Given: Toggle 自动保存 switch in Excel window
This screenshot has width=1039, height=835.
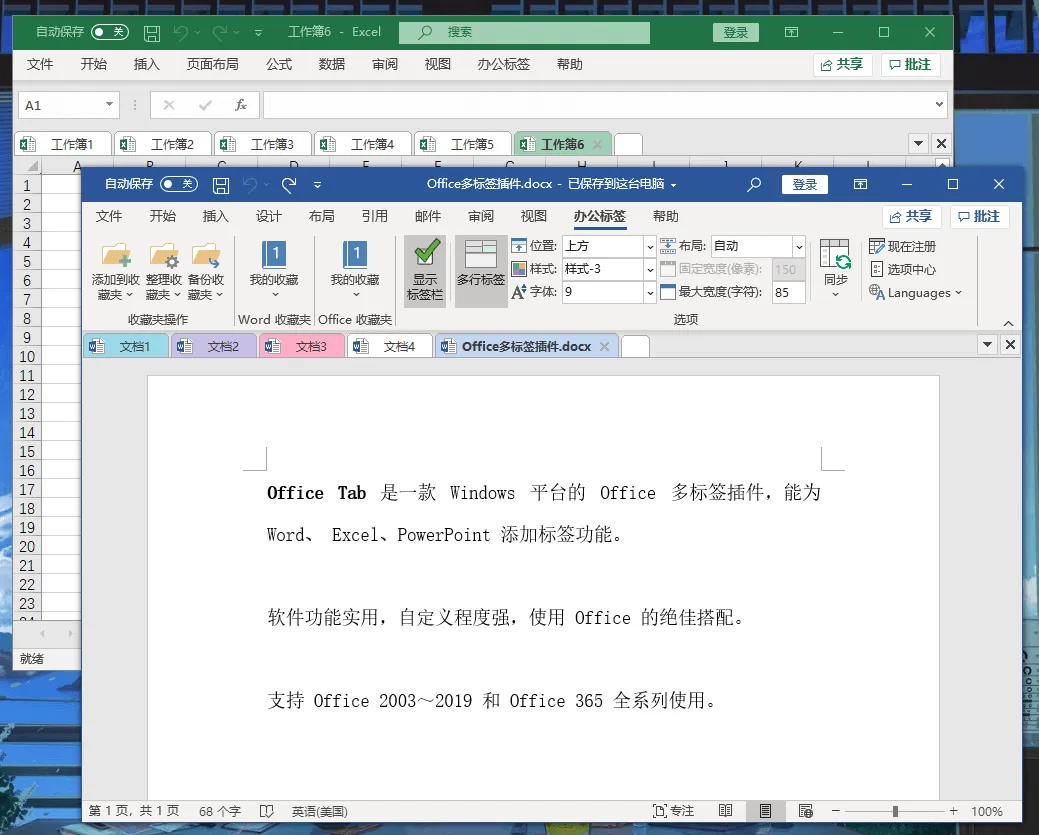Looking at the screenshot, I should click(109, 32).
